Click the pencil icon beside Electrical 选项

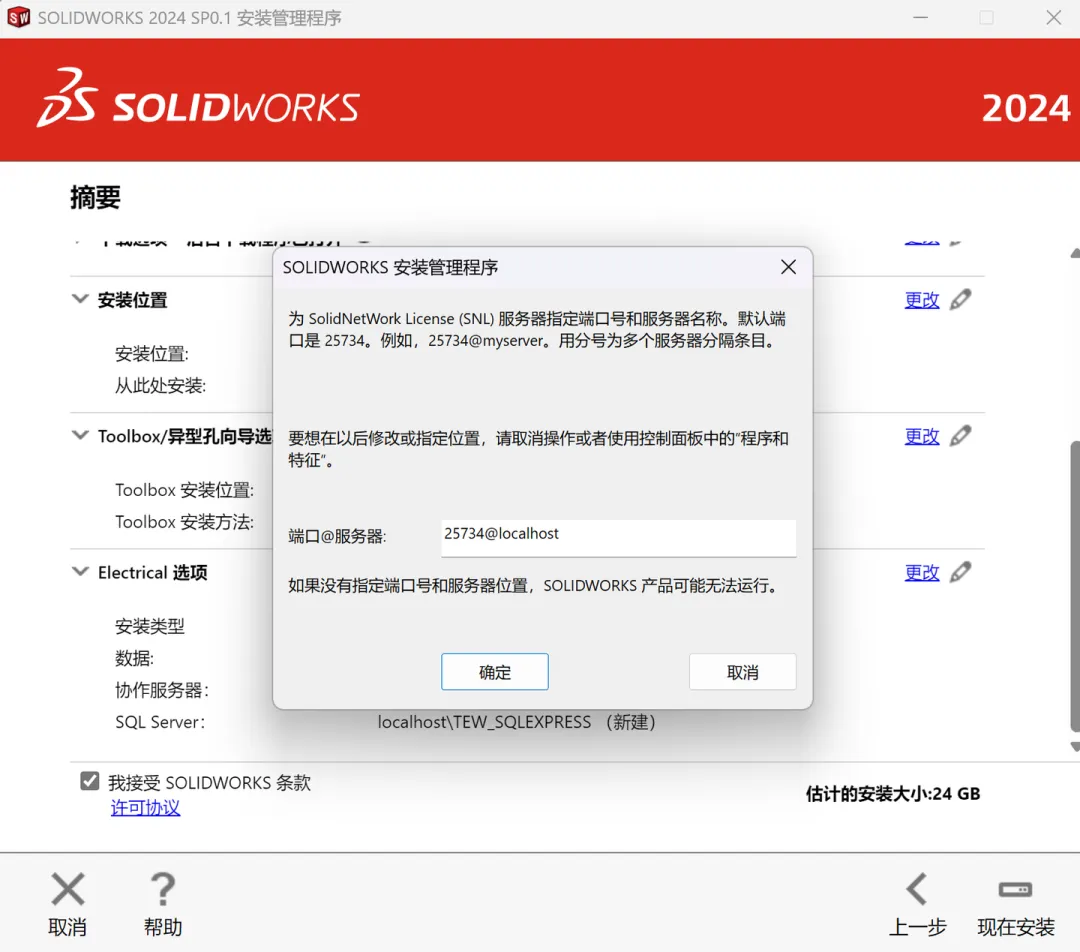pyautogui.click(x=961, y=572)
